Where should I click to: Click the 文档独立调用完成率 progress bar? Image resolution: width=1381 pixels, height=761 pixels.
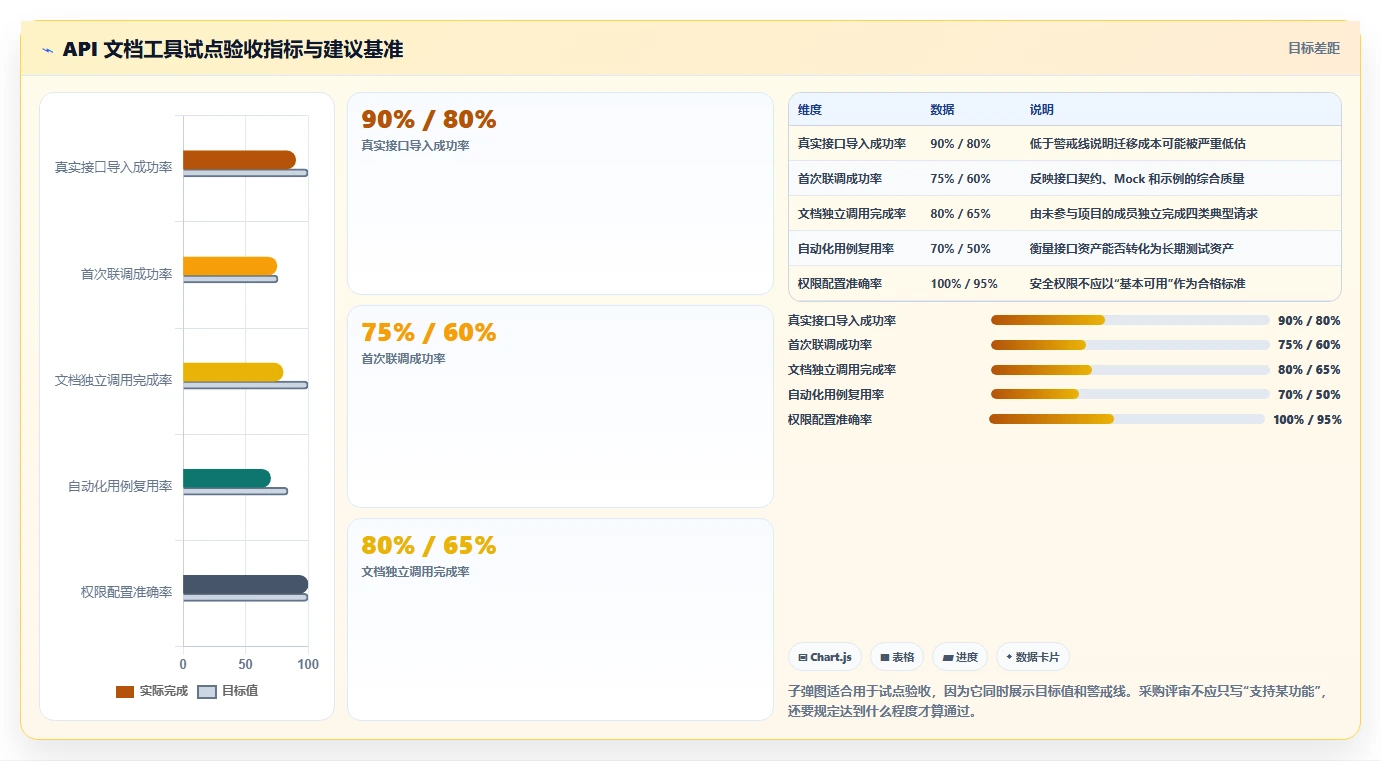1130,370
